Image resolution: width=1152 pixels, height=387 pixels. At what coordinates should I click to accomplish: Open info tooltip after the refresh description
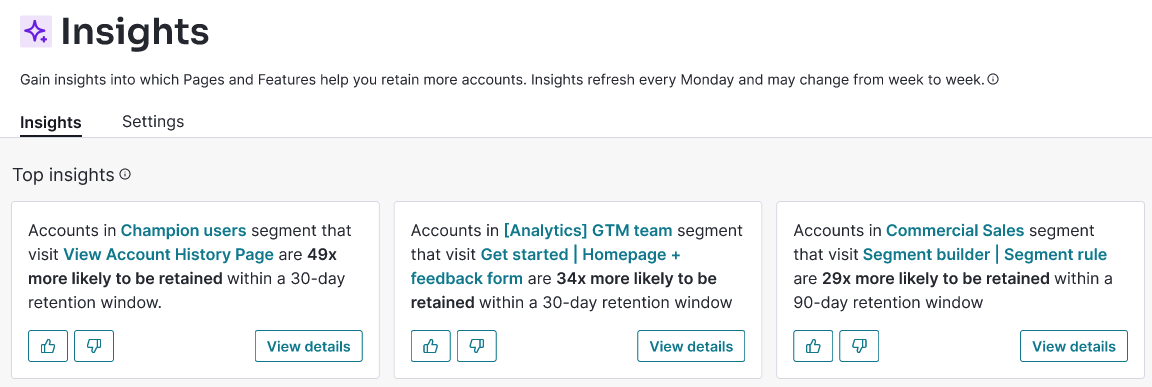[993, 79]
